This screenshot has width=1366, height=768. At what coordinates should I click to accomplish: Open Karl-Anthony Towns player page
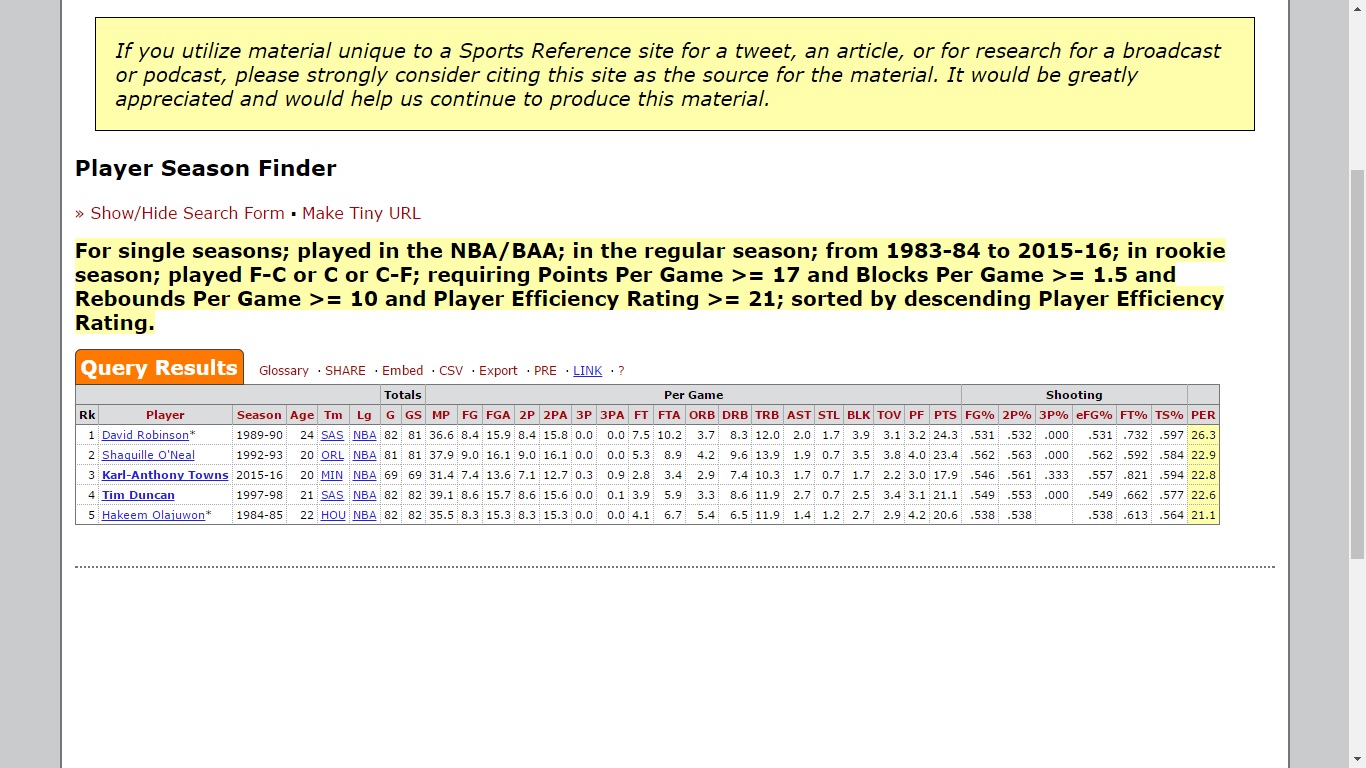coord(165,475)
